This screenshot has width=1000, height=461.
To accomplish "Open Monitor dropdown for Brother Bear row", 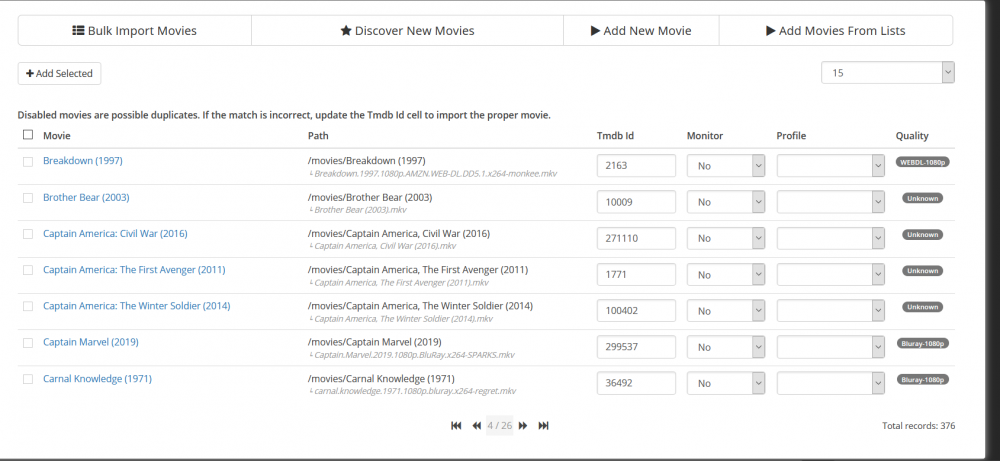I will 726,202.
